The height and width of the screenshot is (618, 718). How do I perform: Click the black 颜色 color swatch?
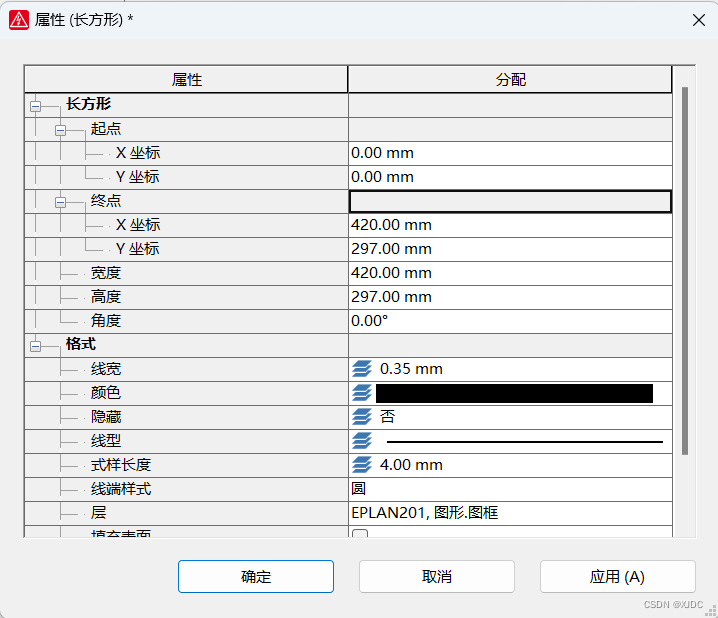click(514, 393)
